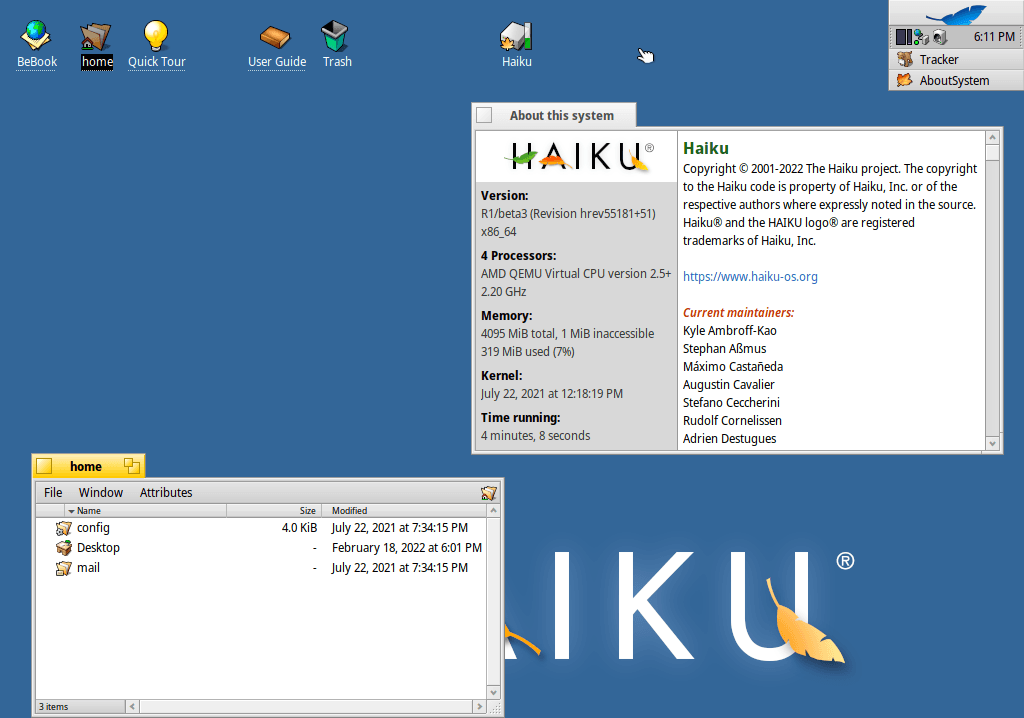Viewport: 1024px width, 718px height.
Task: Open the User Guide desktop icon
Action: (276, 35)
